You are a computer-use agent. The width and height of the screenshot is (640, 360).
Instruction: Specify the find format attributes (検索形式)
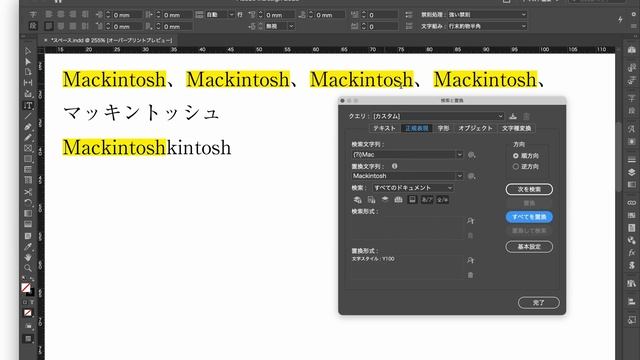click(471, 221)
